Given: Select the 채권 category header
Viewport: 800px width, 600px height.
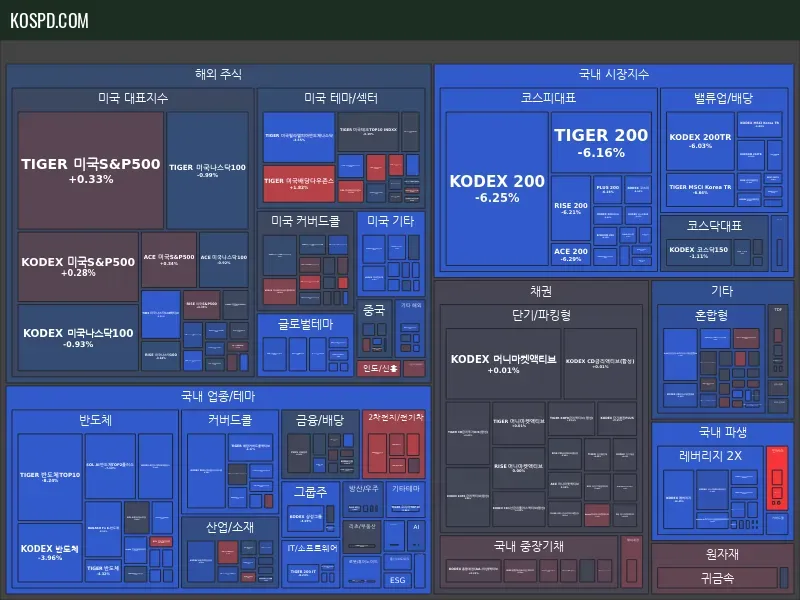Looking at the screenshot, I should [x=541, y=291].
